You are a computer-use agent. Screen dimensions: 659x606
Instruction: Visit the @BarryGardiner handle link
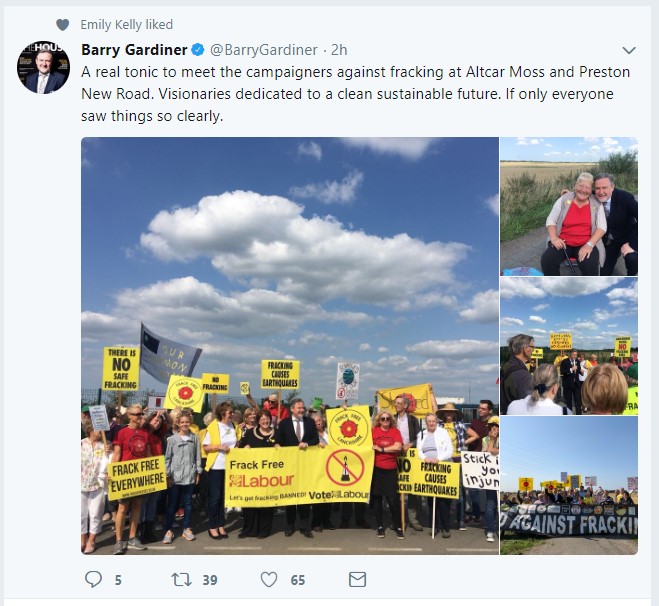click(264, 50)
